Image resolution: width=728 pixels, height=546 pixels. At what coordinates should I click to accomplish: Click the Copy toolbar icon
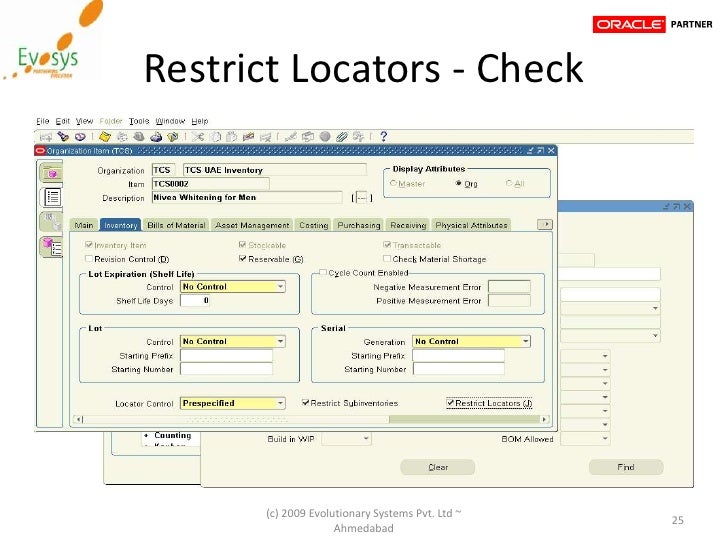click(x=215, y=136)
